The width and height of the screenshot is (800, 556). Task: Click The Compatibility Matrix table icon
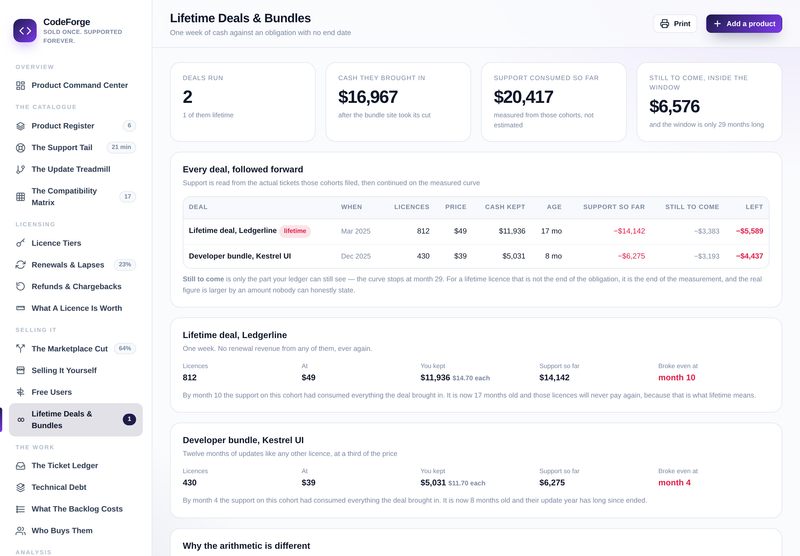click(20, 196)
